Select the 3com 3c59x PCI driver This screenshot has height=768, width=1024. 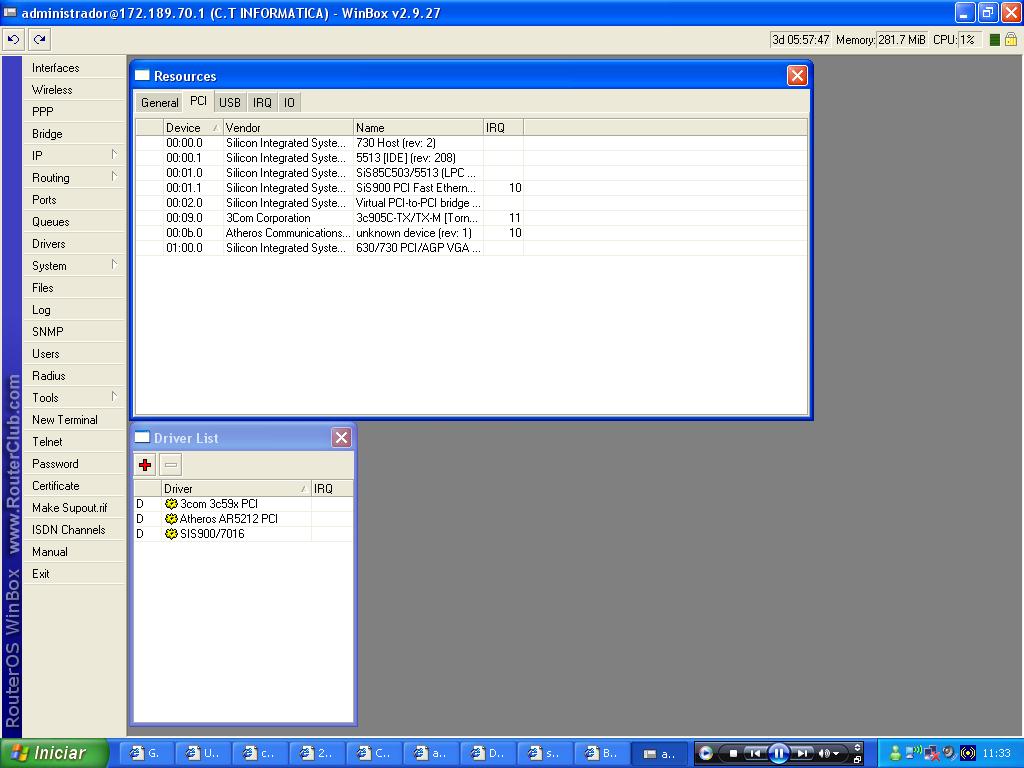(244, 504)
